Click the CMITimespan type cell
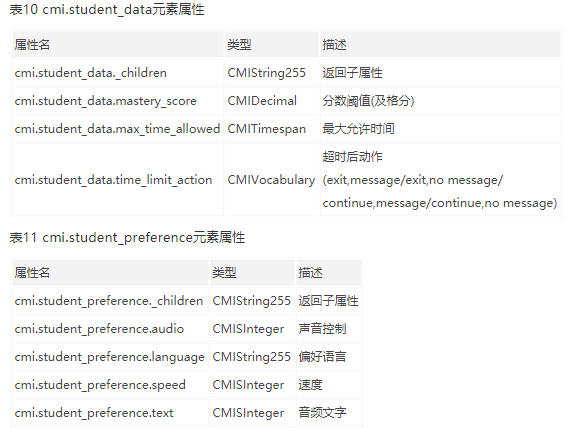Viewport: 572px width, 428px height. point(272,129)
